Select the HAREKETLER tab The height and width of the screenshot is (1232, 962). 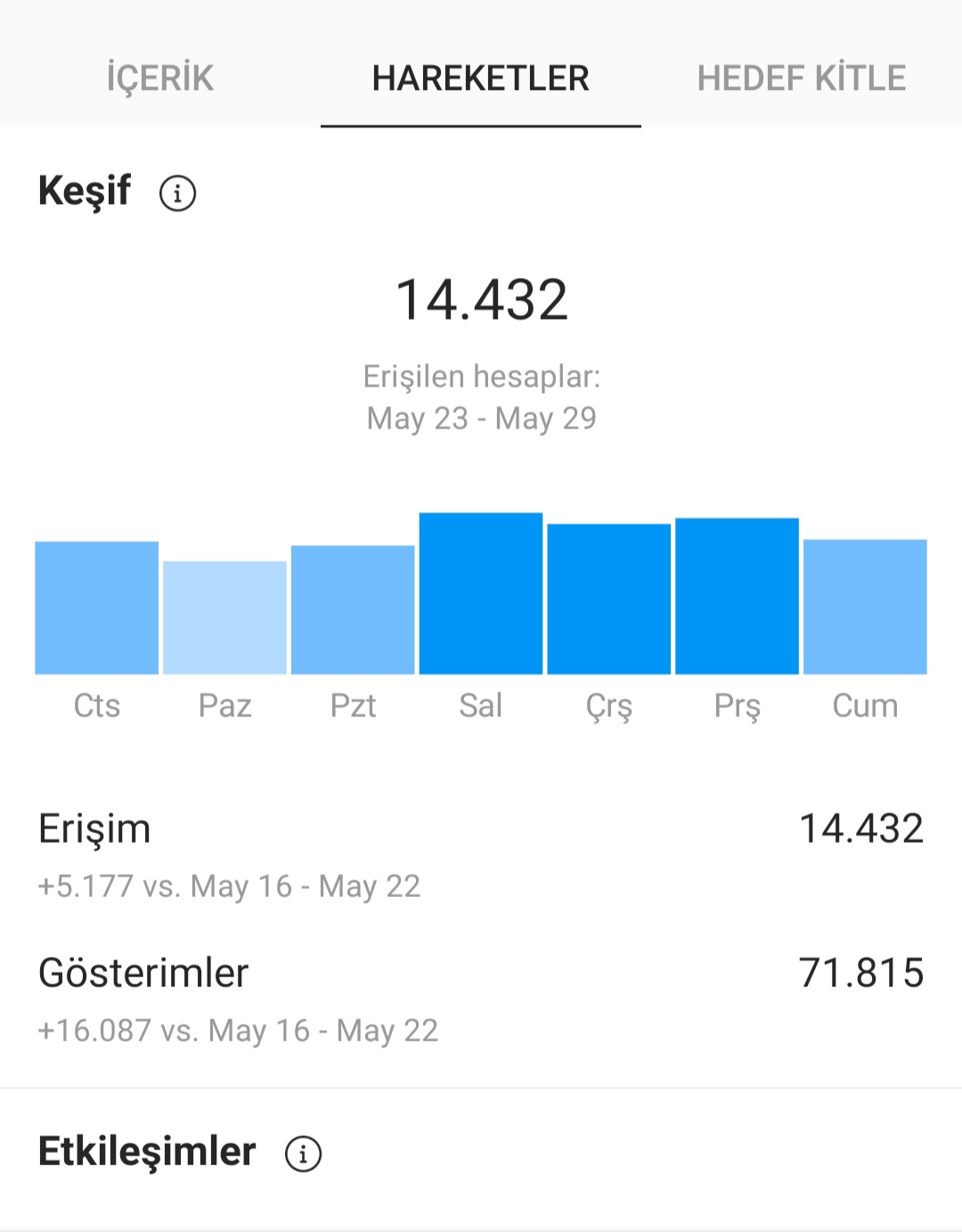coord(481,78)
